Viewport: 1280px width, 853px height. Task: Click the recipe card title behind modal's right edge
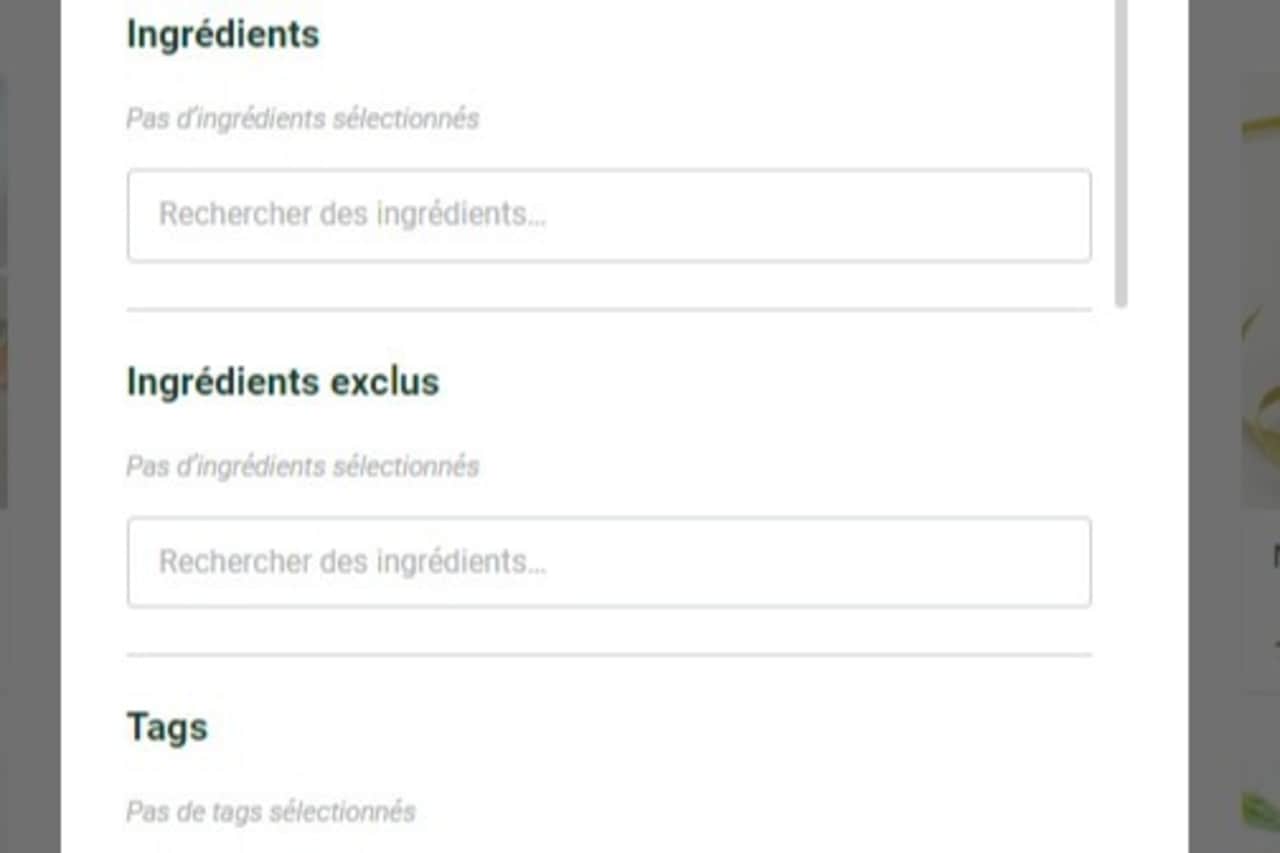coord(1274,556)
